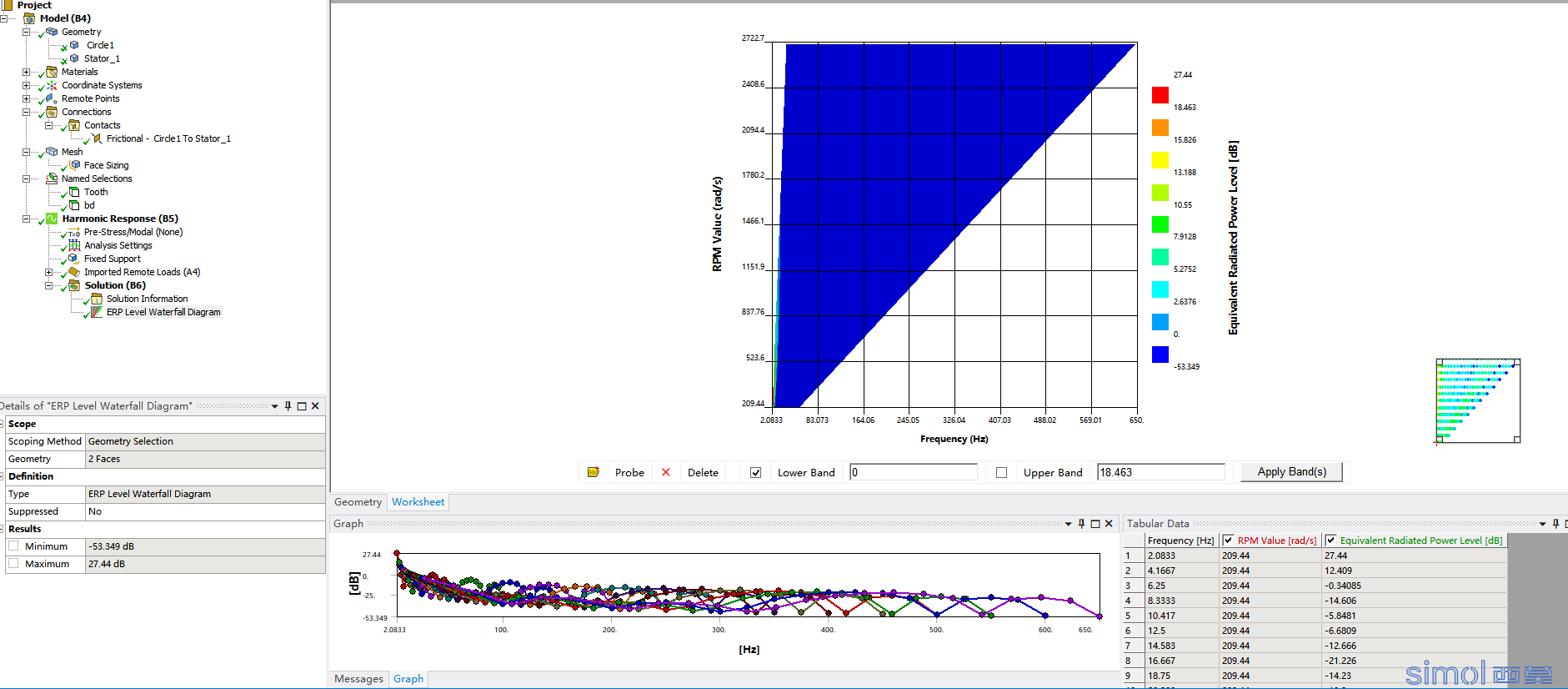Screen dimensions: 1568x689
Task: Collapse the Harmonic Response (B5) node
Action: click(x=26, y=219)
